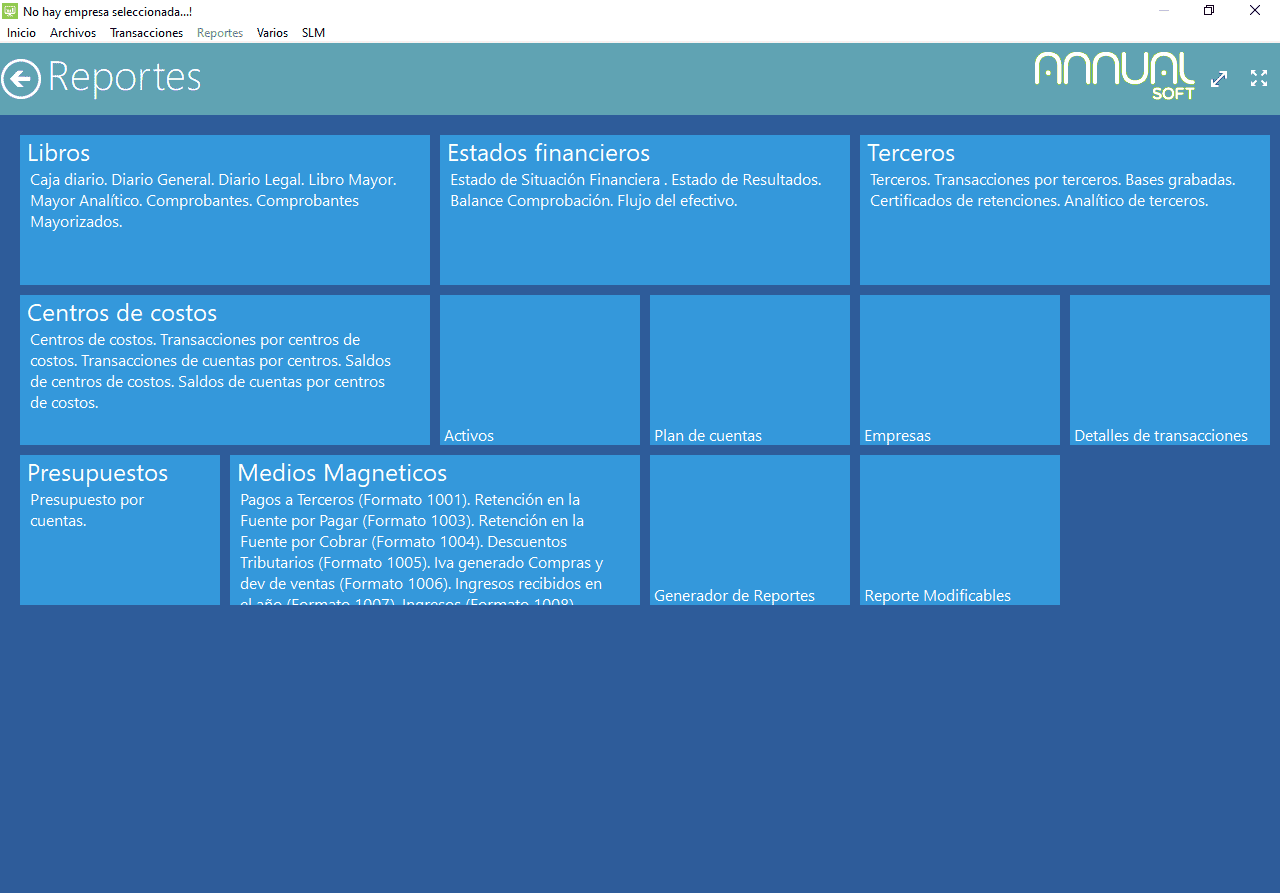Open the Libros reports tile
The image size is (1280, 893).
click(x=225, y=210)
